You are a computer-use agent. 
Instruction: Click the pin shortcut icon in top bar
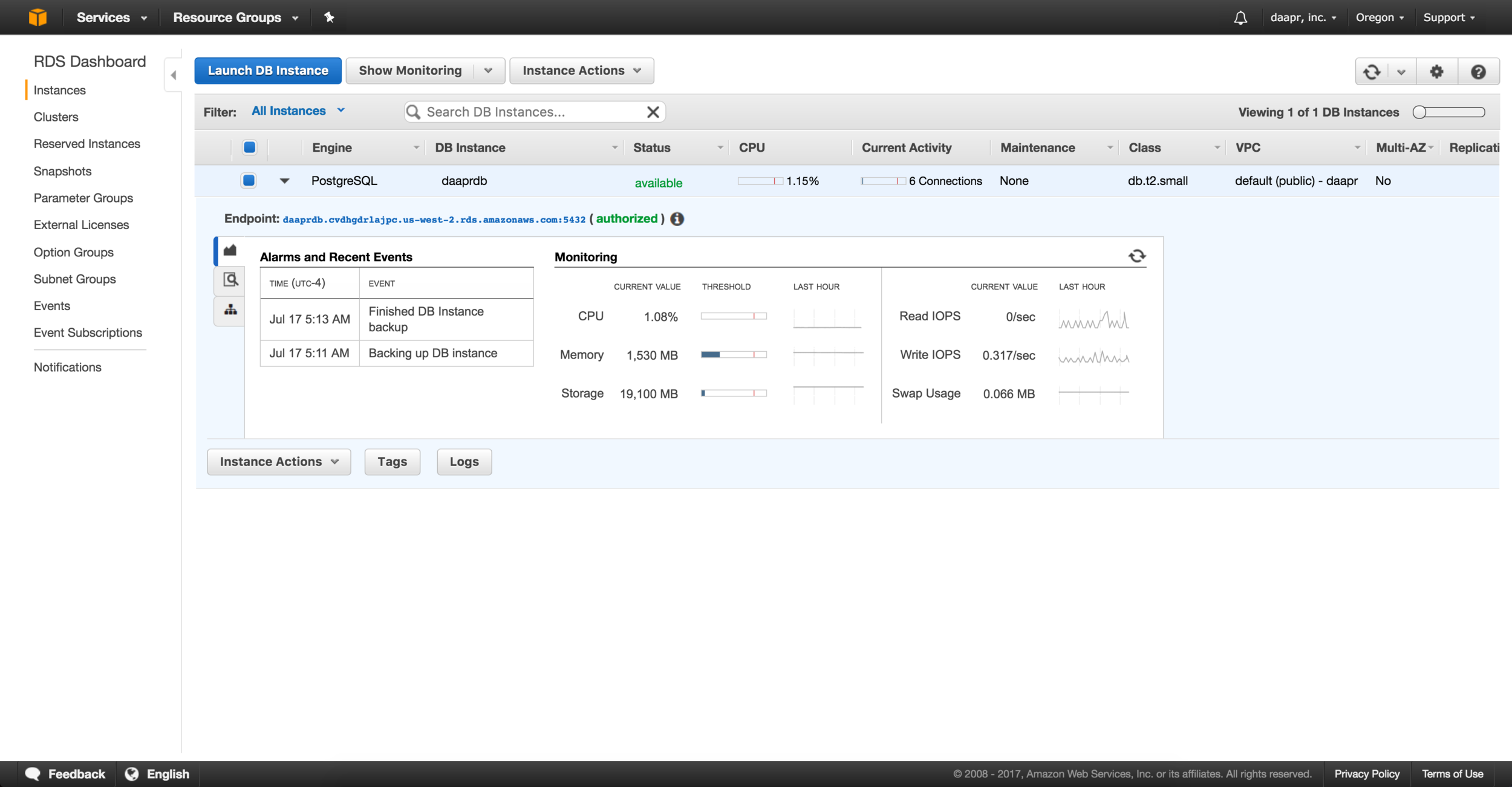tap(329, 17)
